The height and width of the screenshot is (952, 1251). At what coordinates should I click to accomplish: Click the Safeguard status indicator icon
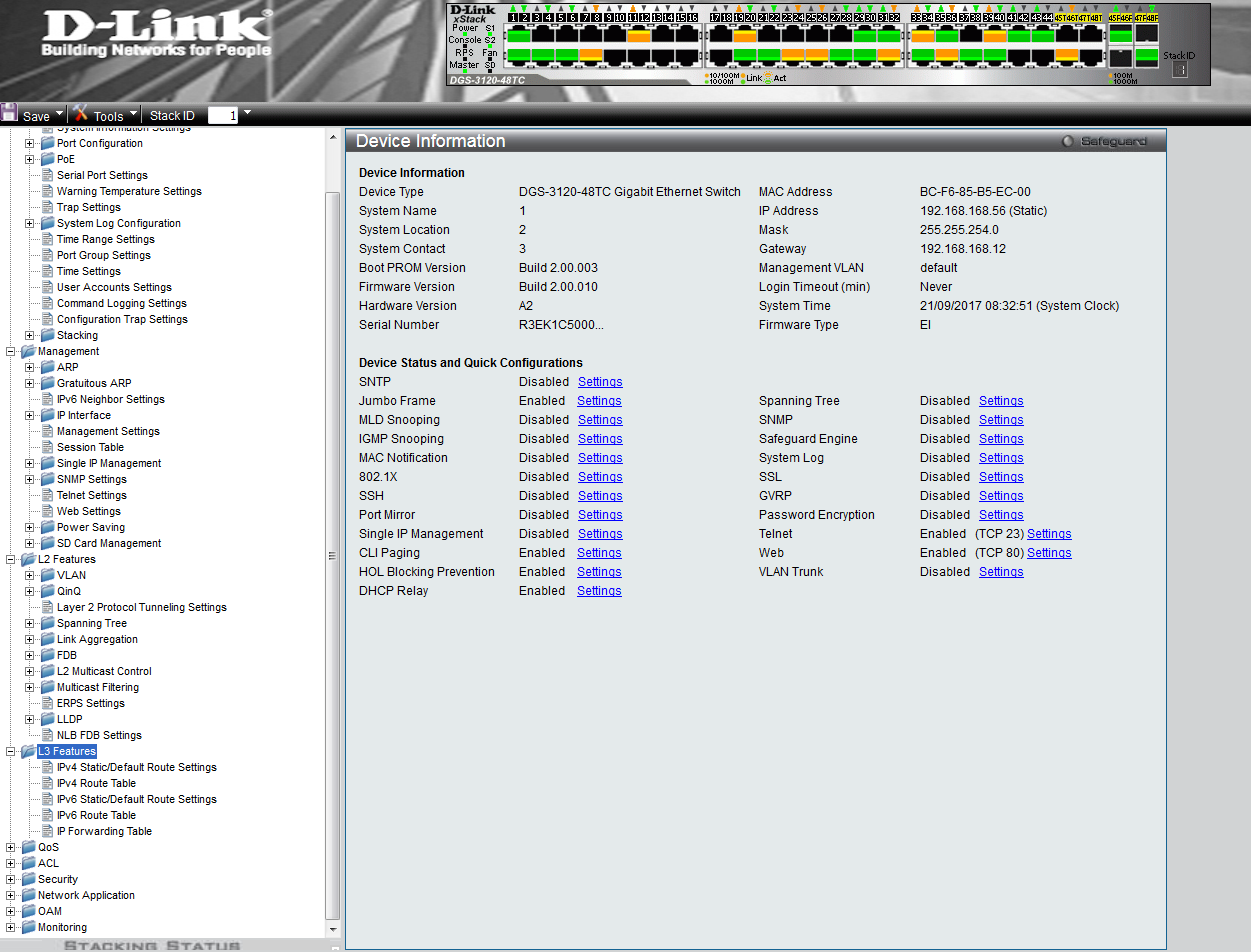[x=1067, y=142]
